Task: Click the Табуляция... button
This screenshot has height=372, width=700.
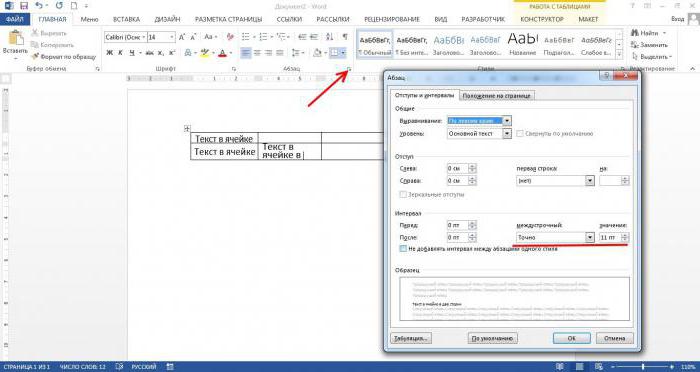Action: [411, 338]
